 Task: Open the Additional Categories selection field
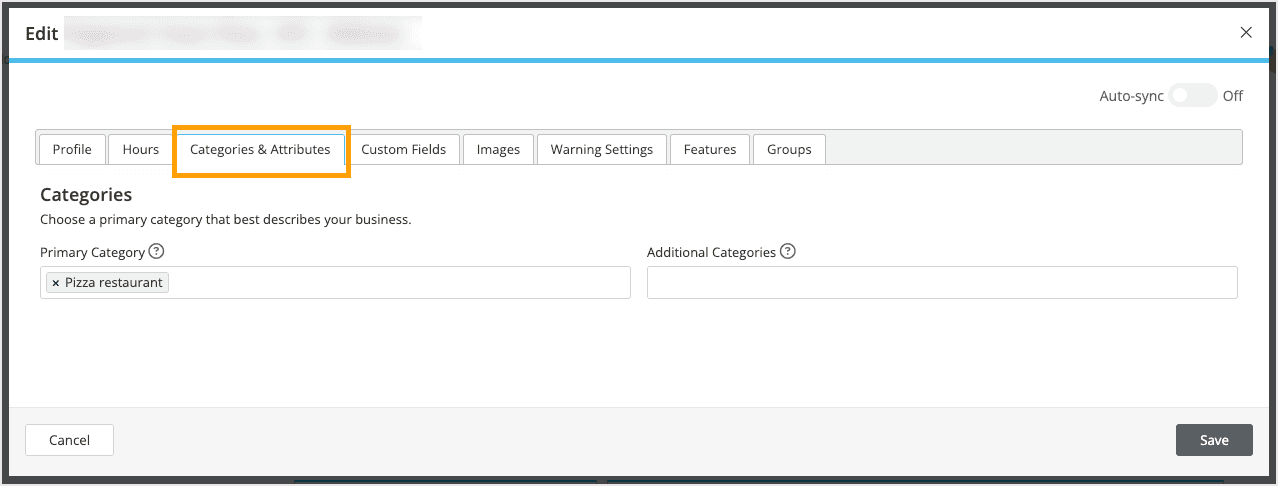point(941,283)
